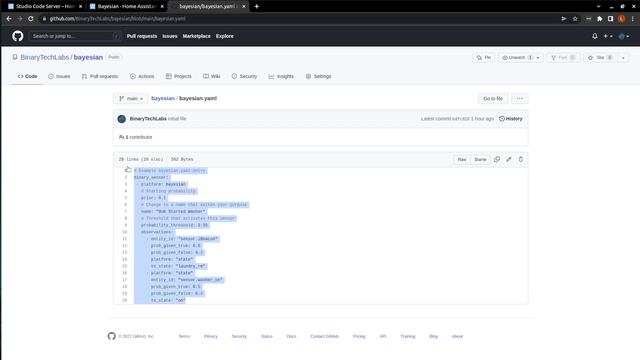This screenshot has width=640, height=360.
Task: Open Chrome three-dot menu
Action: [633, 18]
